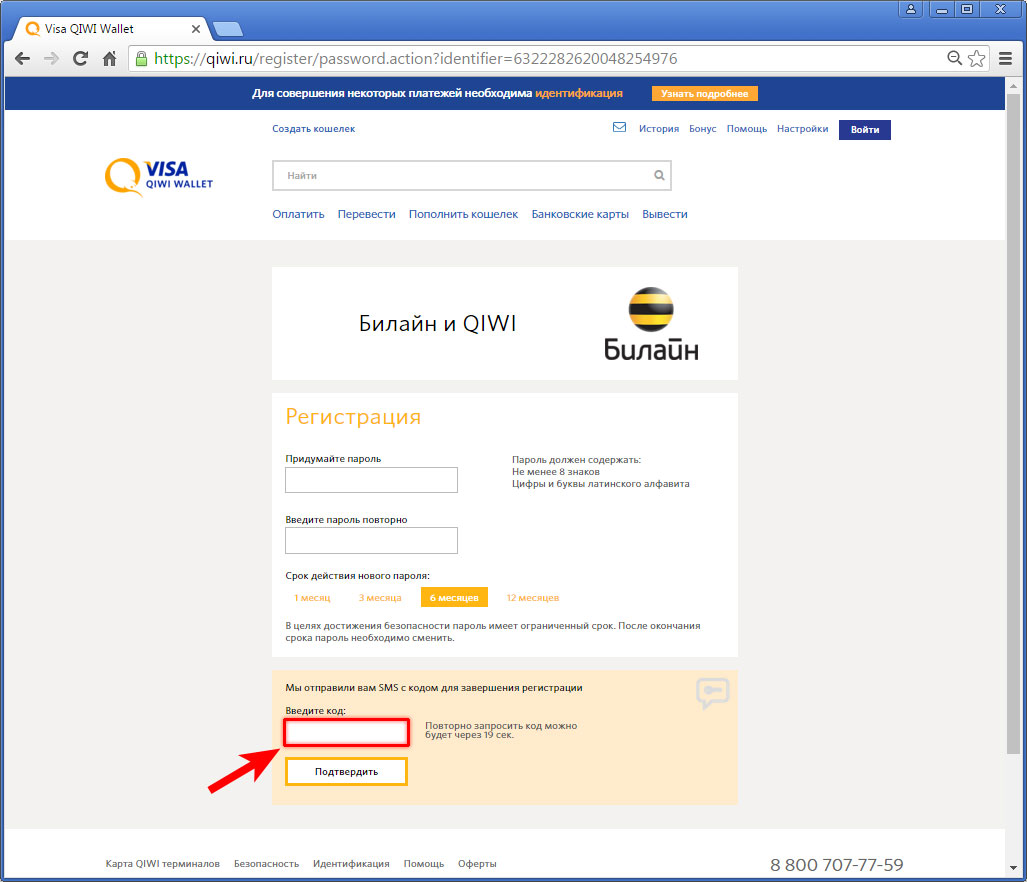
Task: Click the идентификация link in the banner
Action: (579, 93)
